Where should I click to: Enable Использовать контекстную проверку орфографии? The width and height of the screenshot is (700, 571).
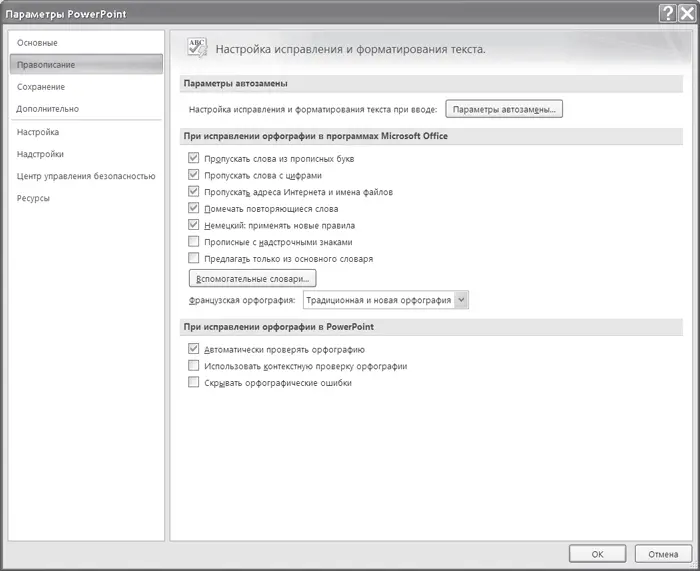(x=194, y=367)
